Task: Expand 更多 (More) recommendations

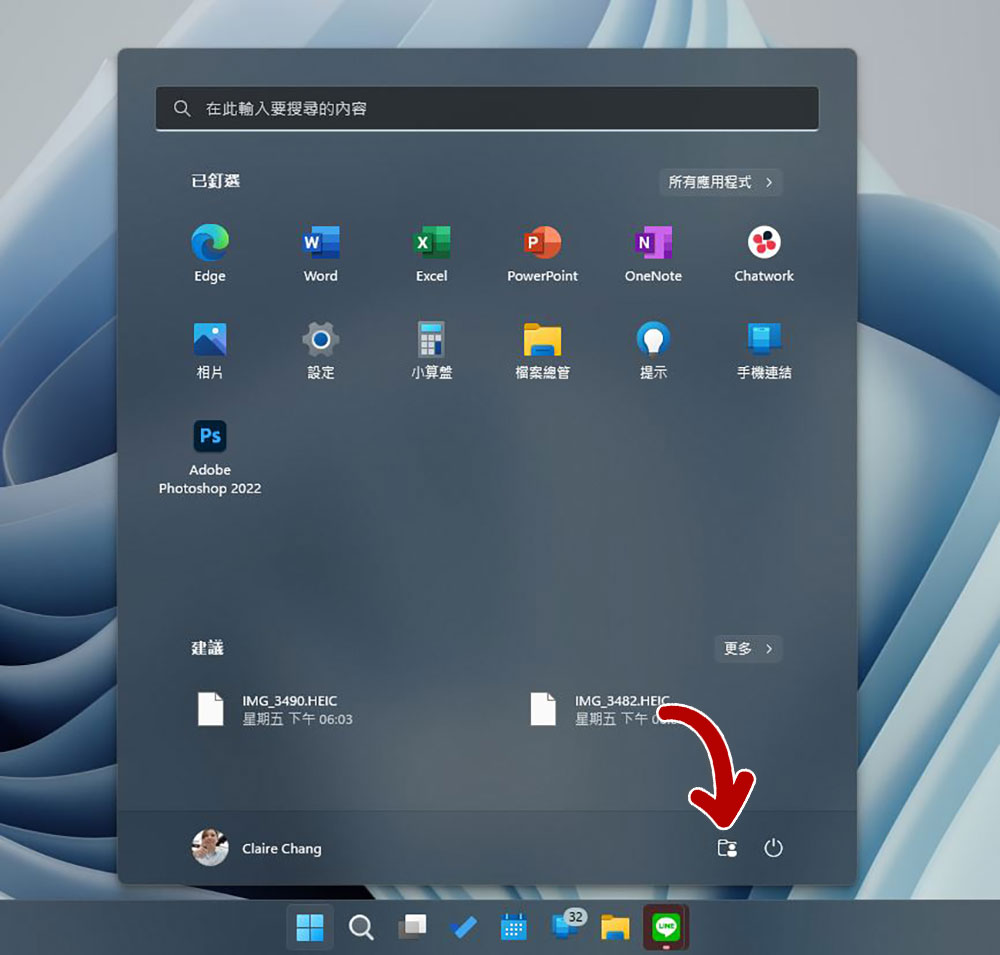Action: (748, 649)
